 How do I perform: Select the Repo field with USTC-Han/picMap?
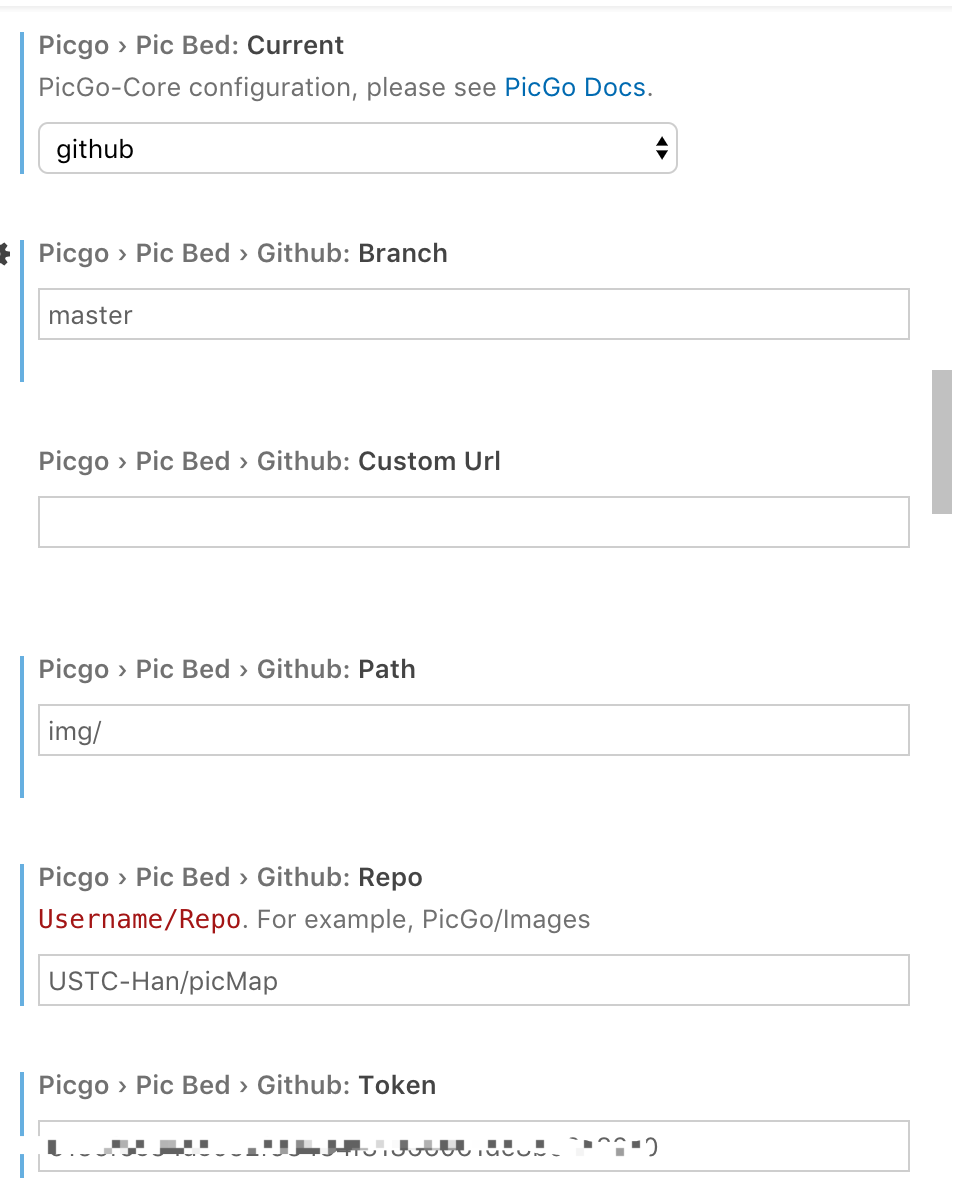point(473,980)
